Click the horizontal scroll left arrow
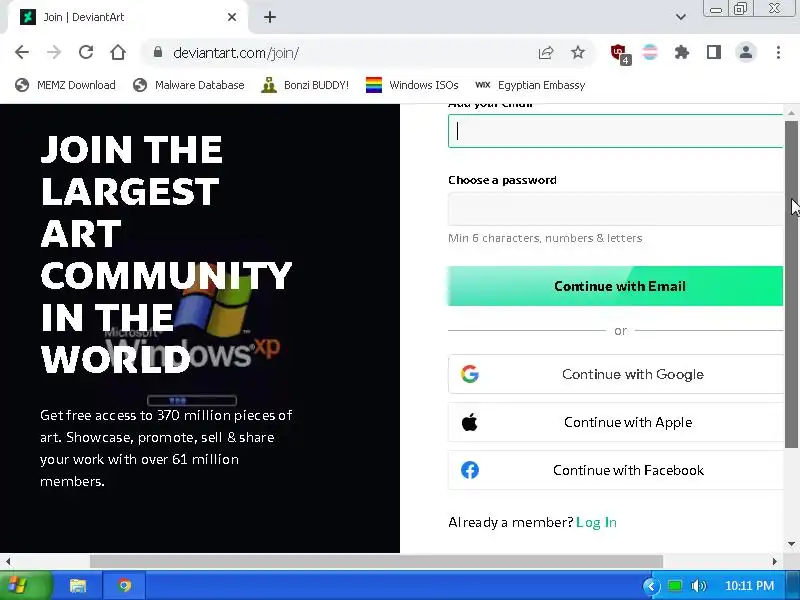The image size is (800, 600). coord(8,561)
